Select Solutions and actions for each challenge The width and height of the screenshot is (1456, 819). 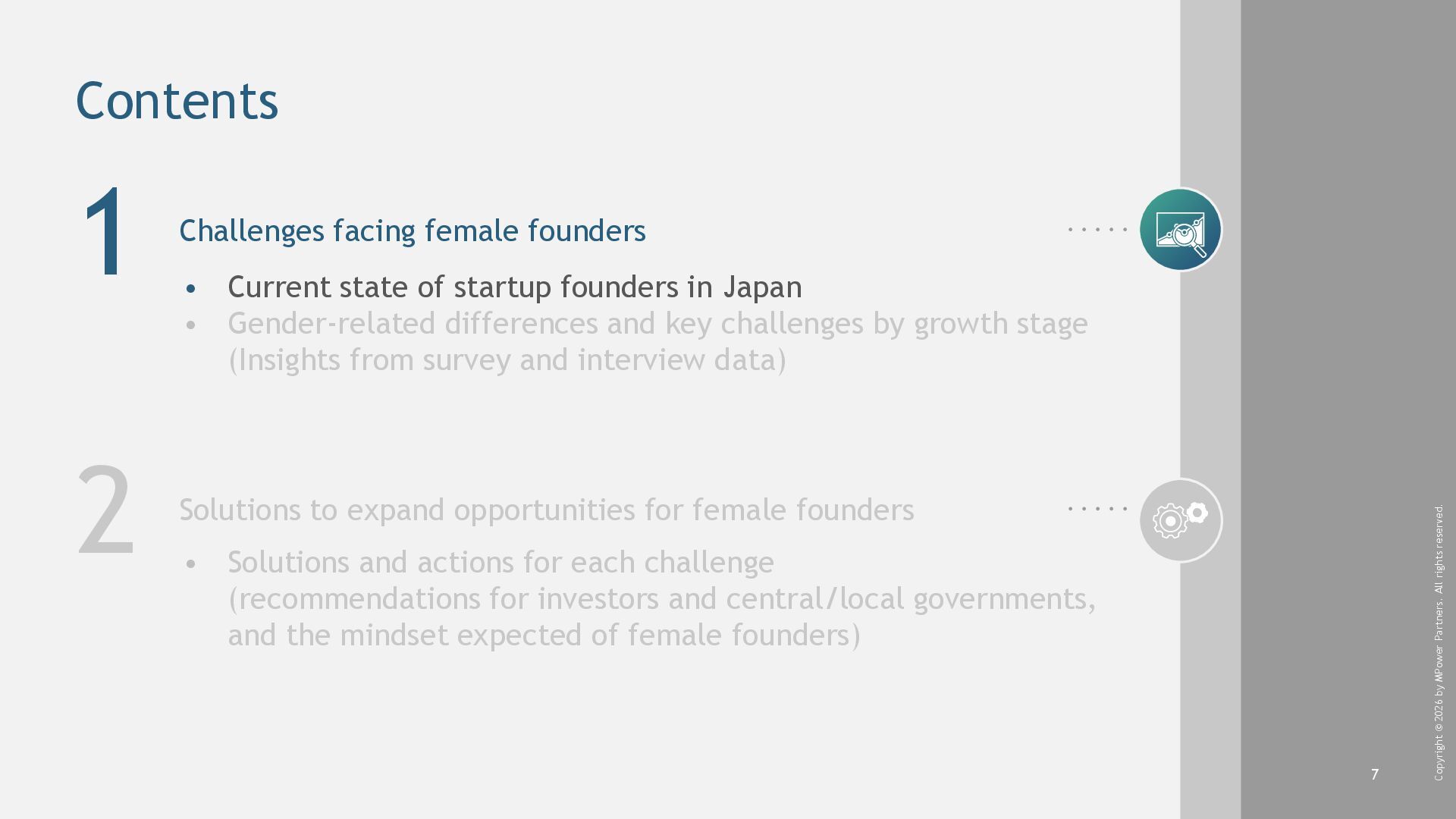pyautogui.click(x=500, y=563)
